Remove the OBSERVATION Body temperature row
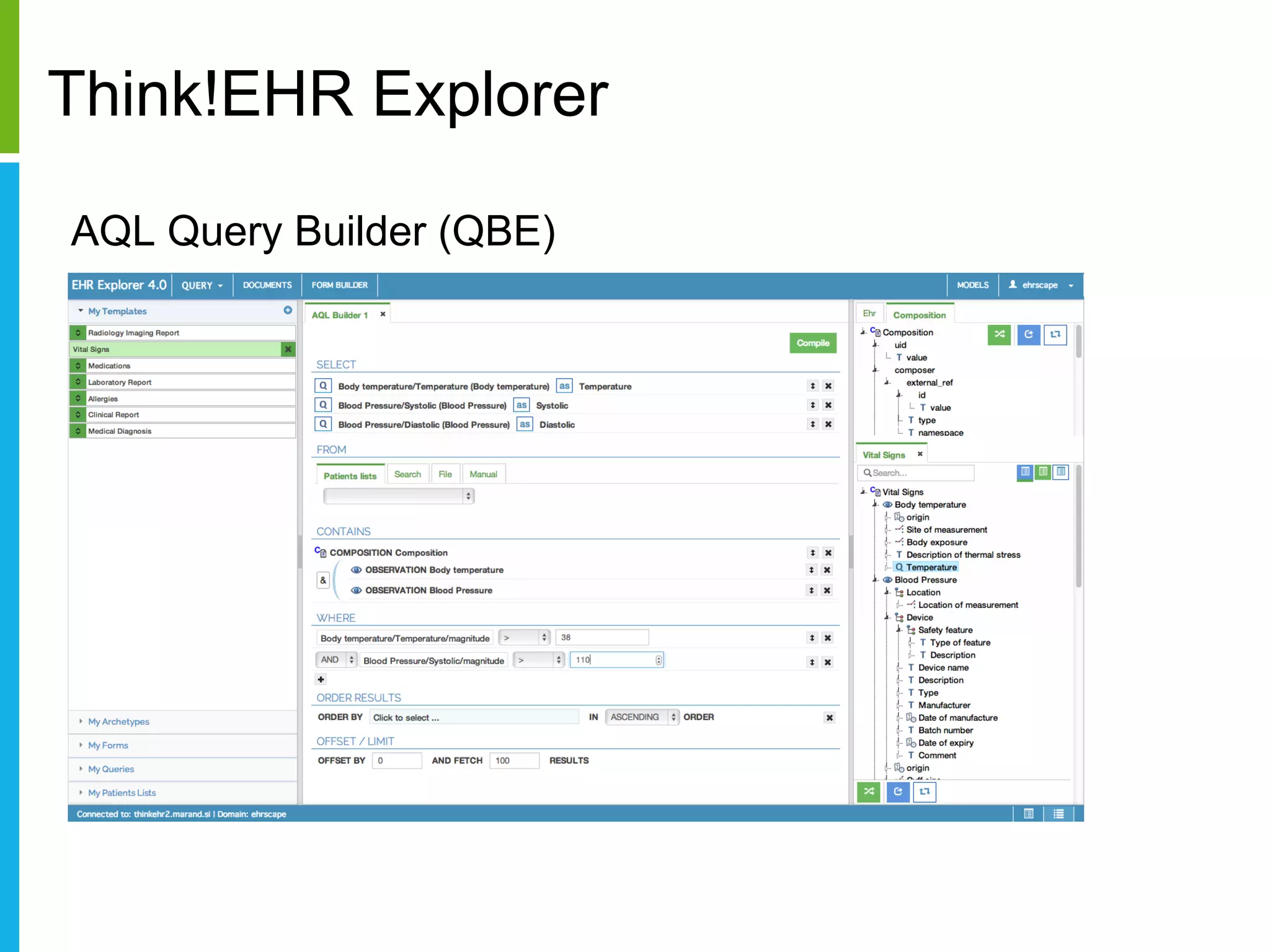Image resolution: width=1270 pixels, height=952 pixels. (x=827, y=570)
